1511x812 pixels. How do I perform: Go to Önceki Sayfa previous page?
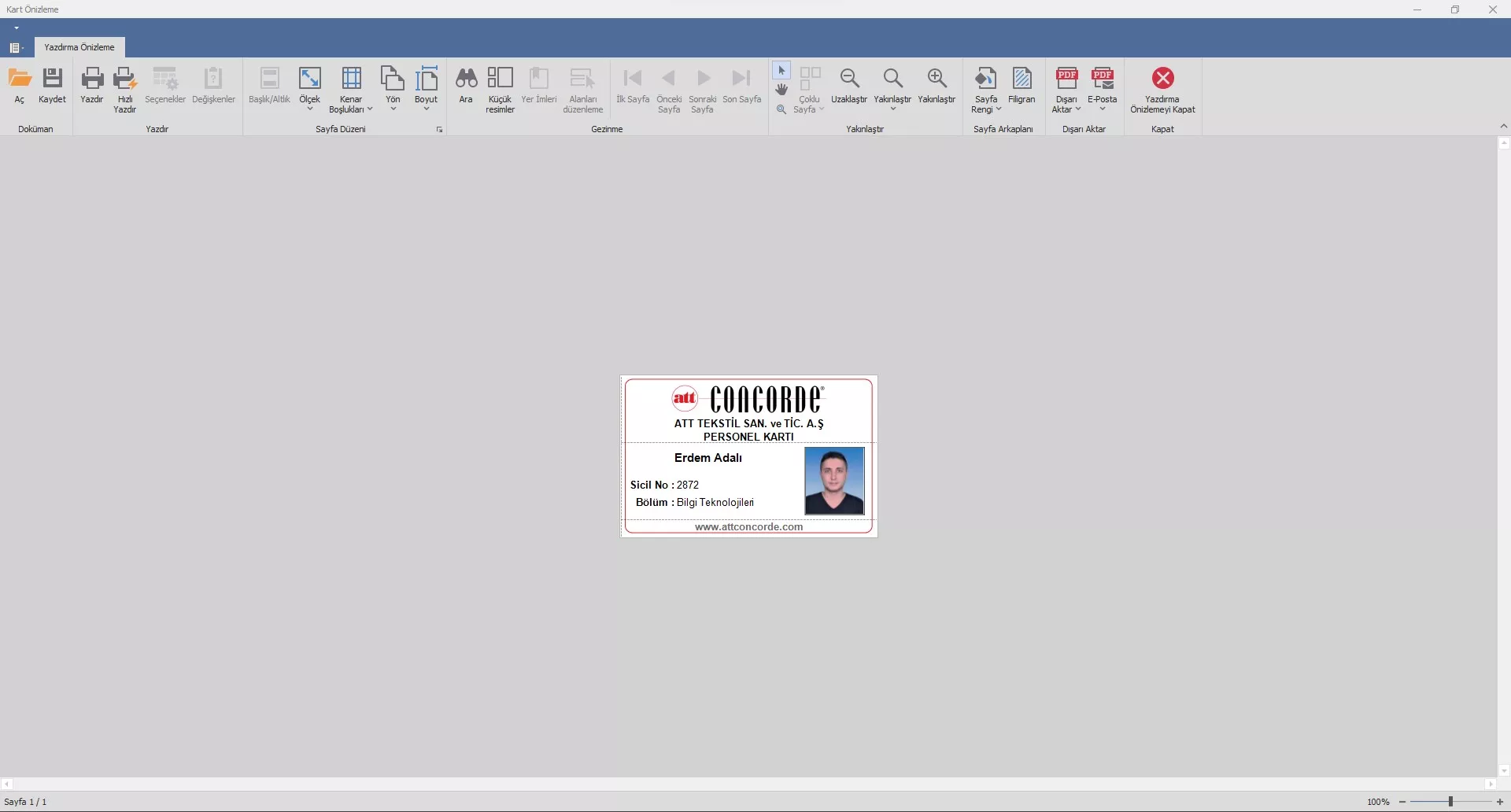[669, 90]
